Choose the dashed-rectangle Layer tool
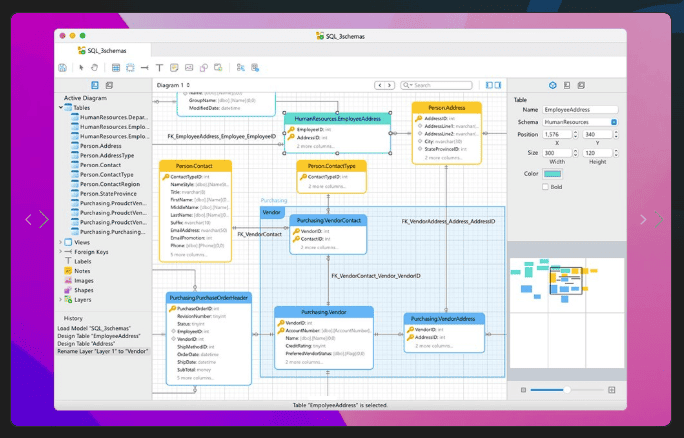The width and height of the screenshot is (684, 438). point(130,68)
